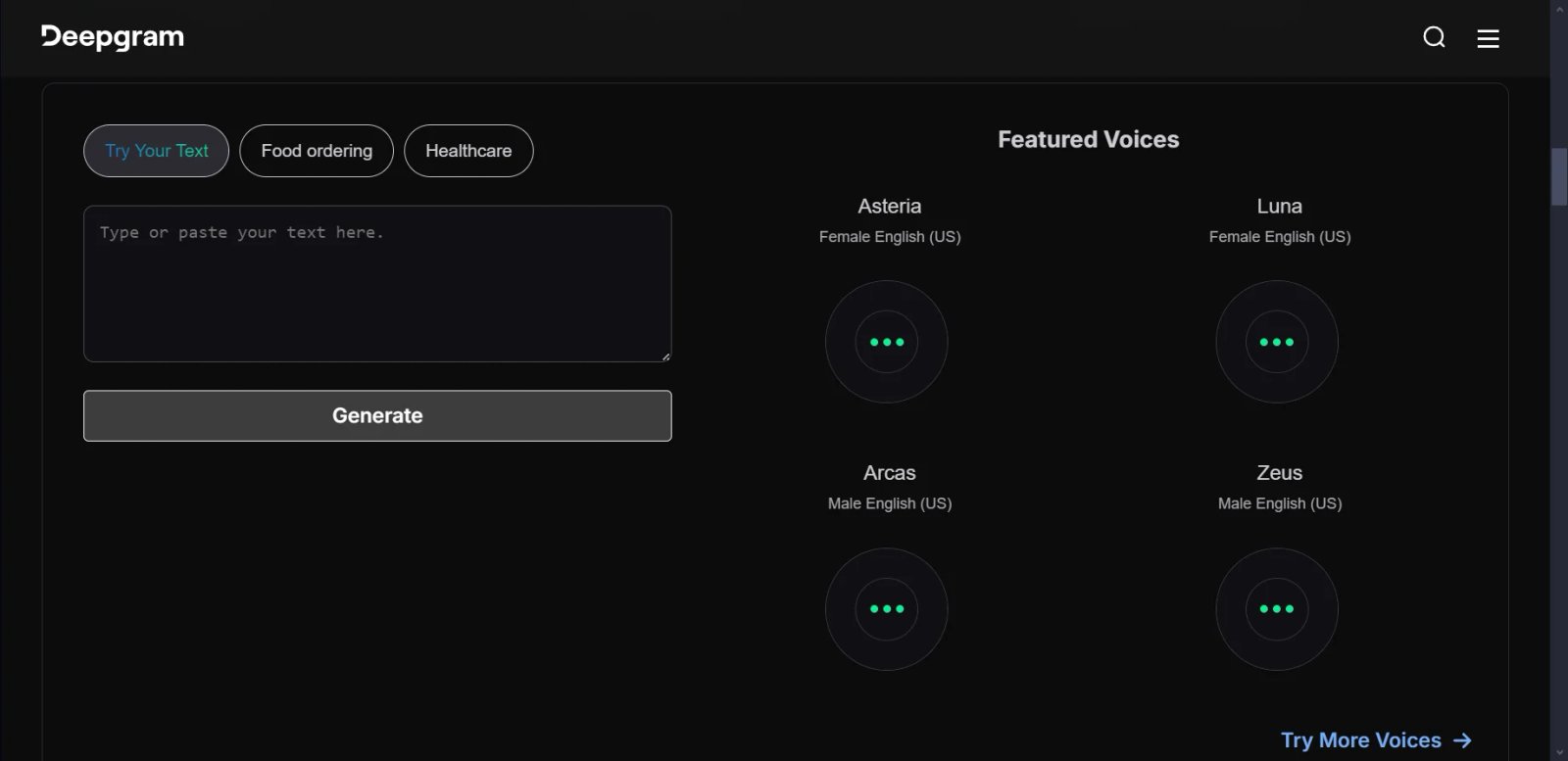Open the Deepgram home logo

[x=113, y=37]
